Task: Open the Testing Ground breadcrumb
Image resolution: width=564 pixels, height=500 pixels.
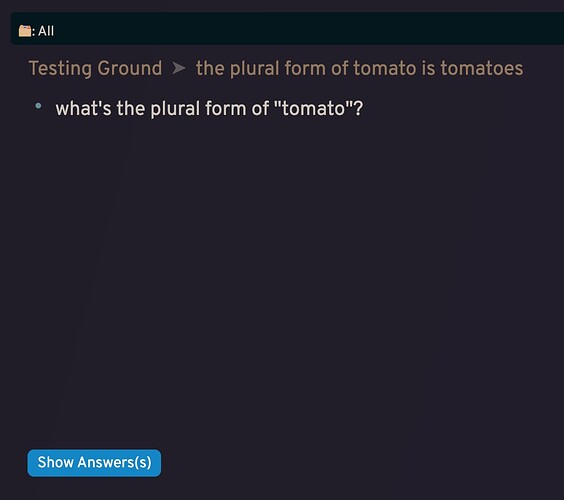Action: pos(95,68)
